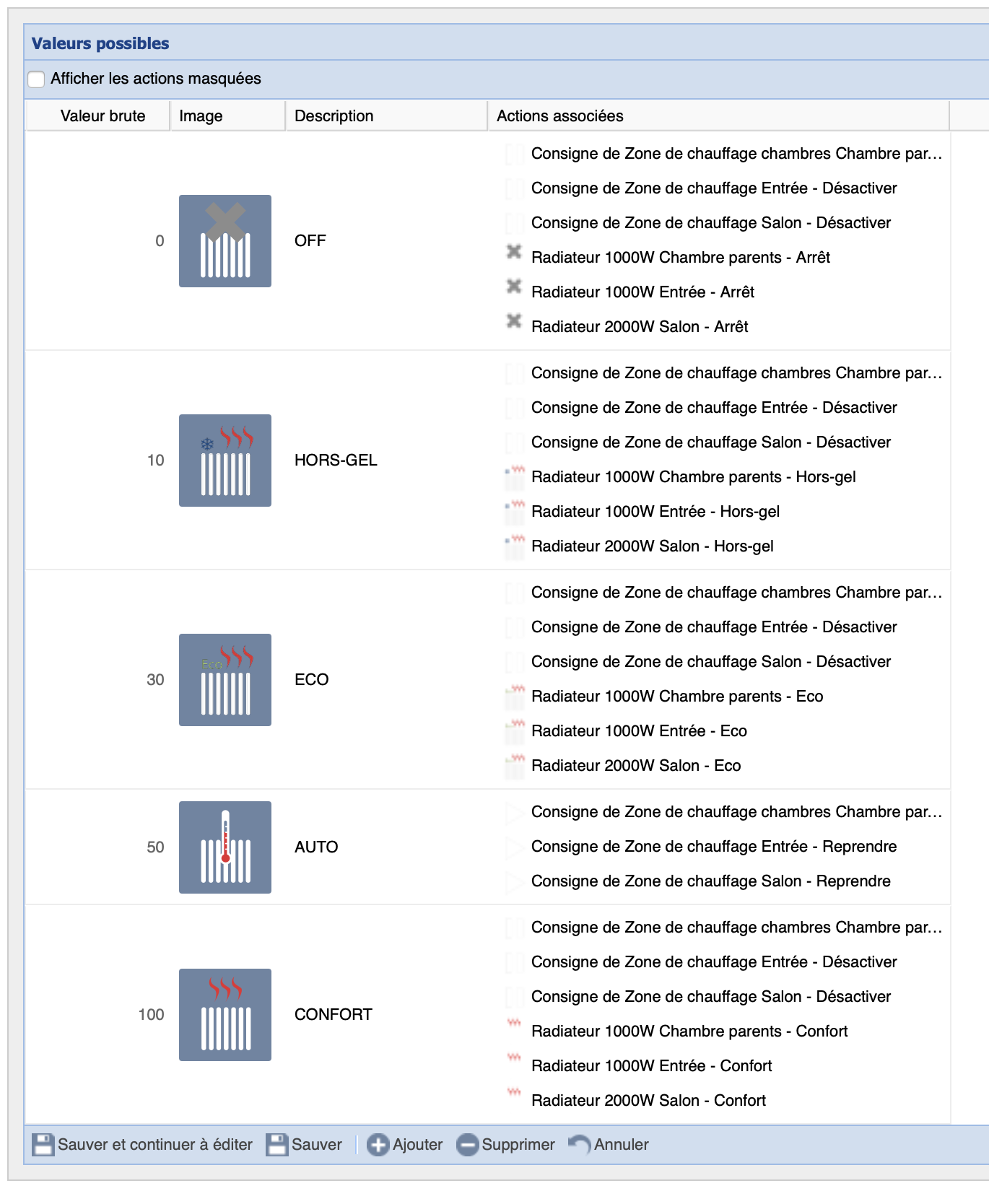Click the Actions associées column header

click(718, 116)
